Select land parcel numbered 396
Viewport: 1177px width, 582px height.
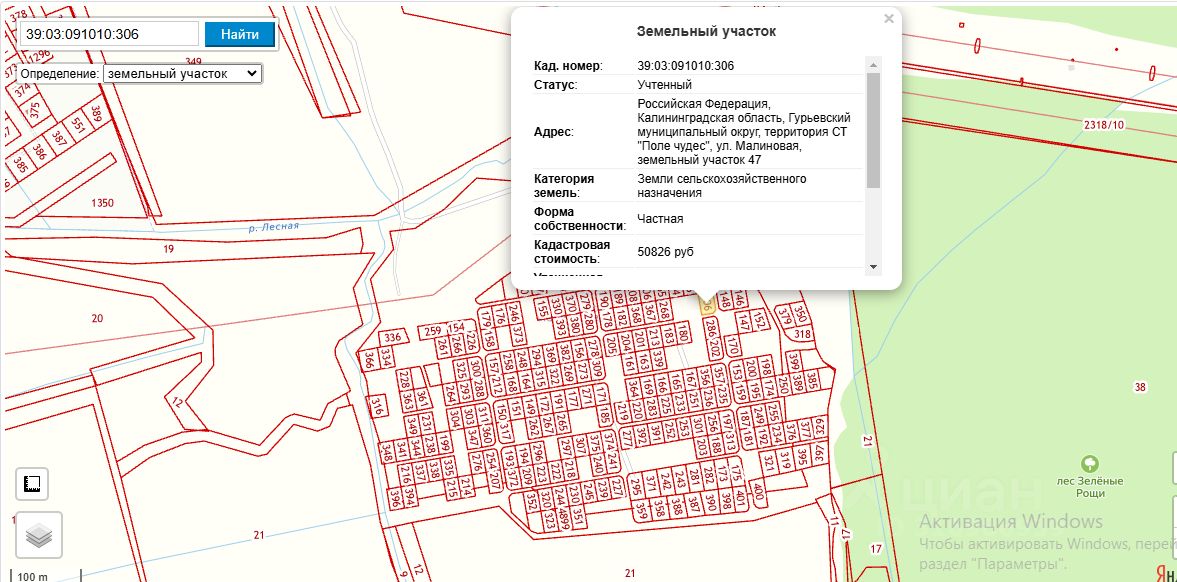tap(394, 498)
